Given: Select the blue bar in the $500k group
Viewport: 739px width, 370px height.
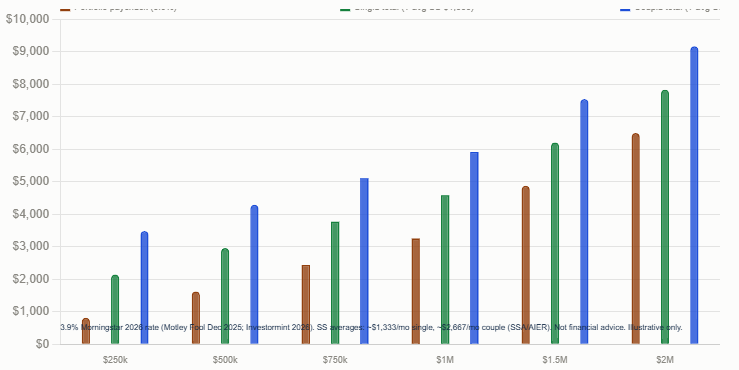Looking at the screenshot, I should [255, 275].
